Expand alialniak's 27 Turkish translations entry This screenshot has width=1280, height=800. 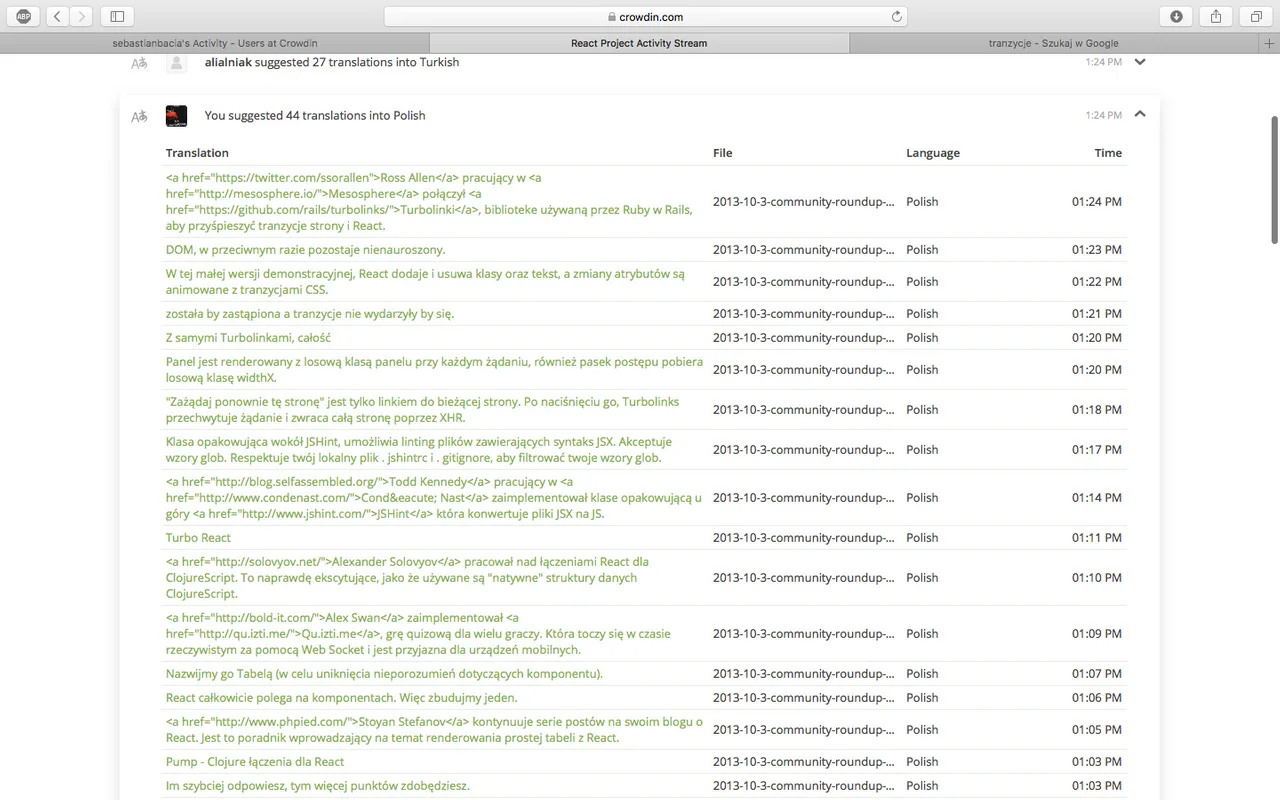click(1140, 62)
